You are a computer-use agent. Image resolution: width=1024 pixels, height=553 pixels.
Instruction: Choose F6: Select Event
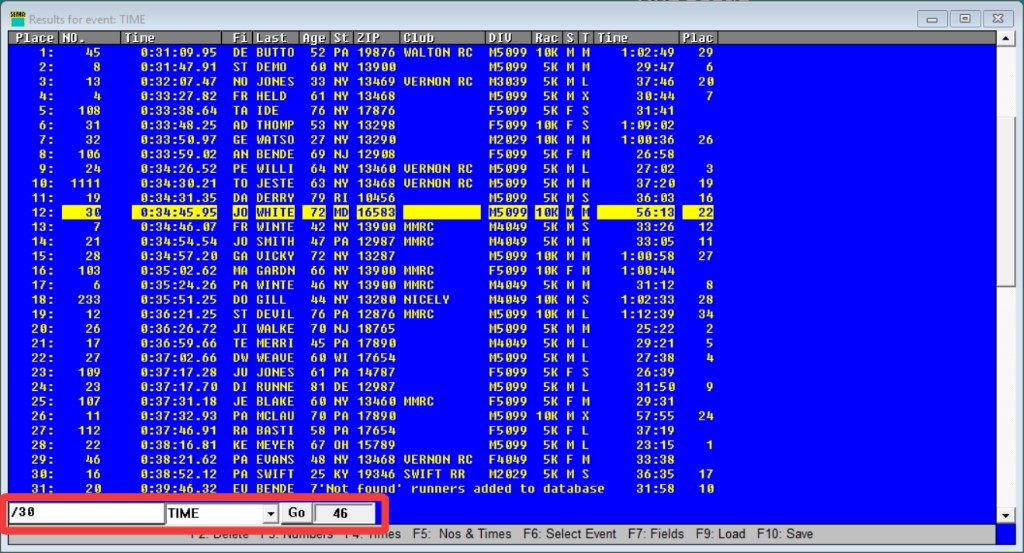pyautogui.click(x=569, y=534)
